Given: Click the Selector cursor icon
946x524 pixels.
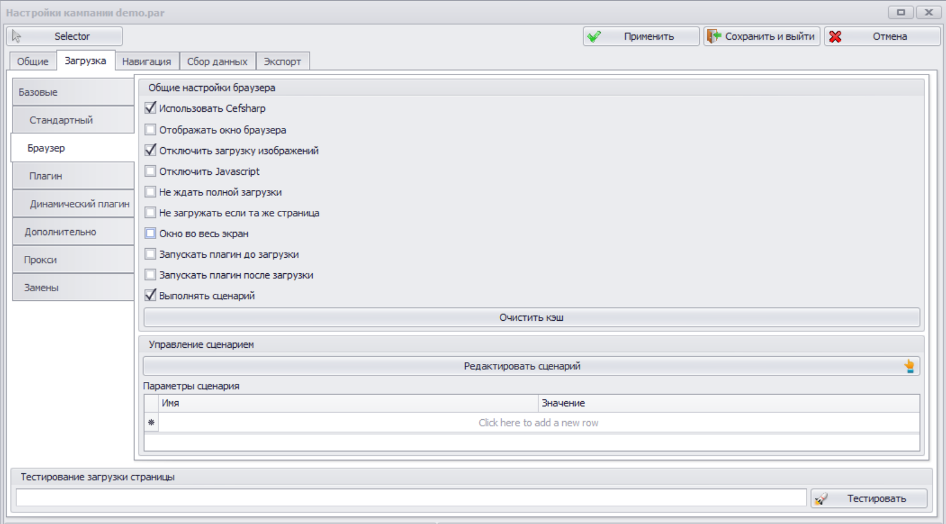Looking at the screenshot, I should (x=16, y=36).
